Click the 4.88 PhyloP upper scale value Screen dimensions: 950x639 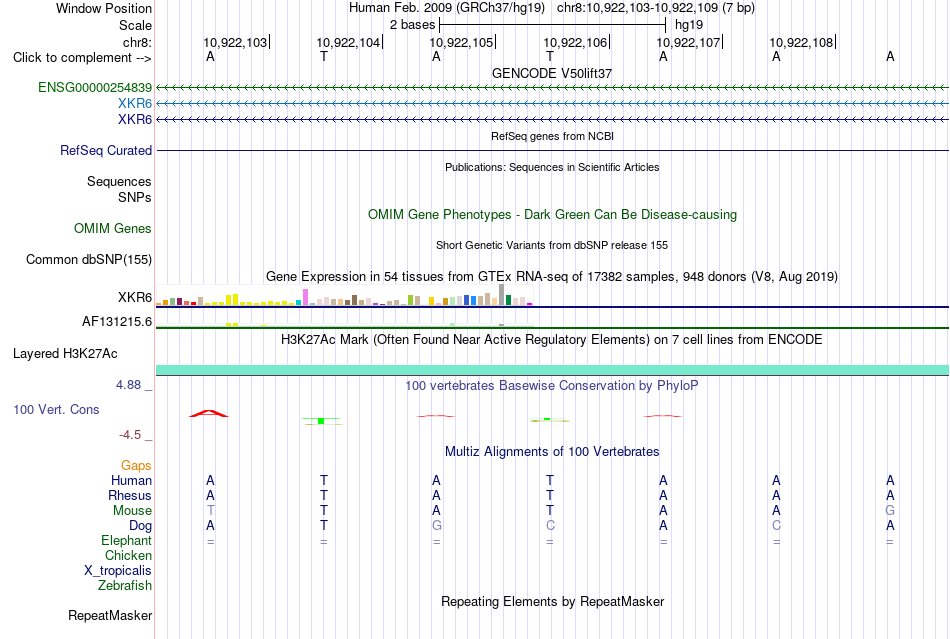(130, 385)
